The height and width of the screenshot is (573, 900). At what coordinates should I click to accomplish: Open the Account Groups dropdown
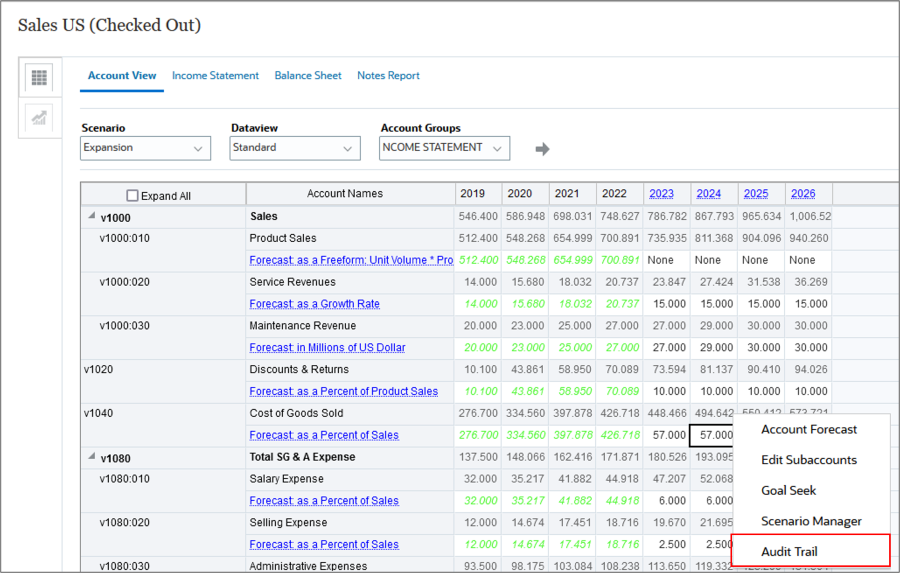coord(444,148)
